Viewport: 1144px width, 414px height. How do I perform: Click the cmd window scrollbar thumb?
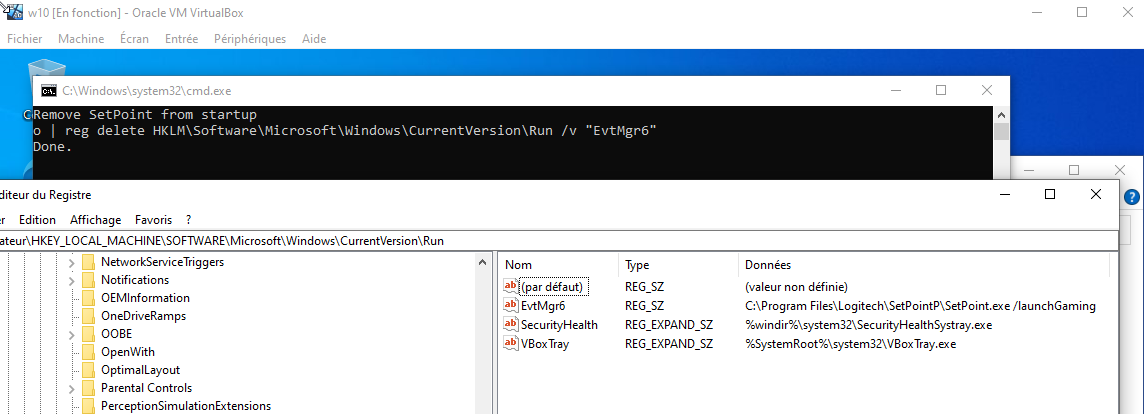pos(1002,131)
